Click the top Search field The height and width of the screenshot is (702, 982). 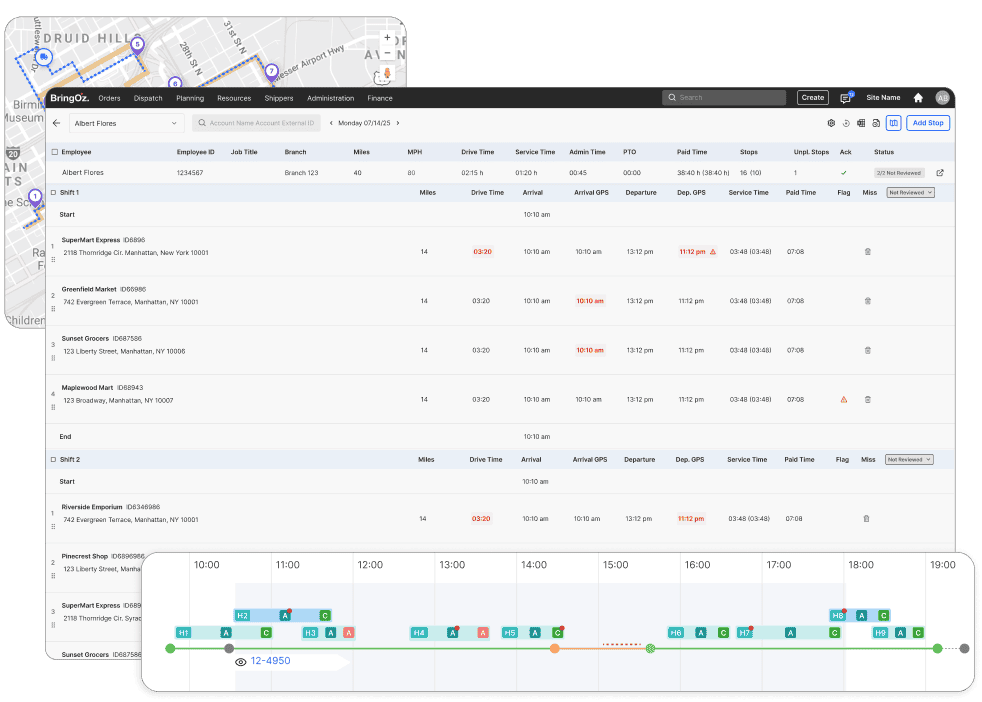tap(724, 98)
